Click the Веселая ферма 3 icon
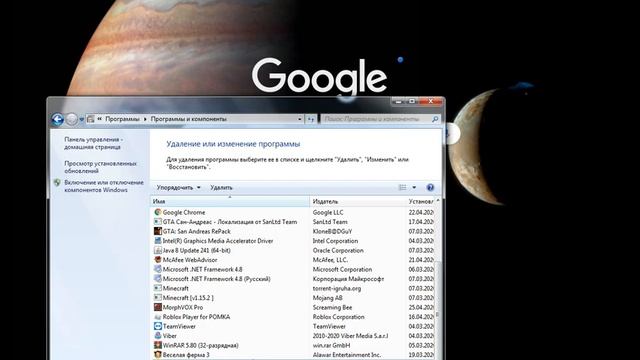Screen dimensions: 640x360 point(158,355)
